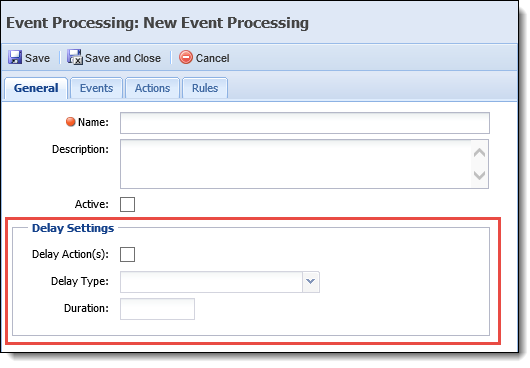Image resolution: width=530 pixels, height=368 pixels.
Task: Click the Save and Close text
Action: pyautogui.click(x=123, y=58)
